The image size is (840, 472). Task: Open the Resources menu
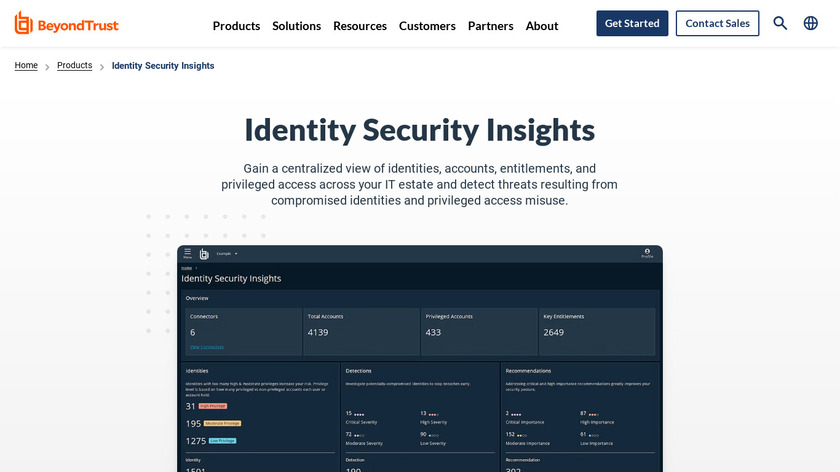pos(359,26)
